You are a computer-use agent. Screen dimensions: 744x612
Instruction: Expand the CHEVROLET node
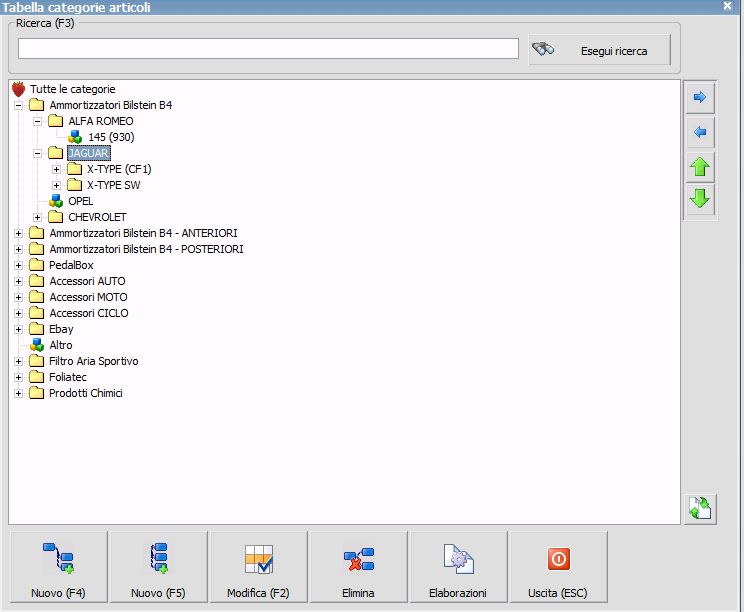37,217
